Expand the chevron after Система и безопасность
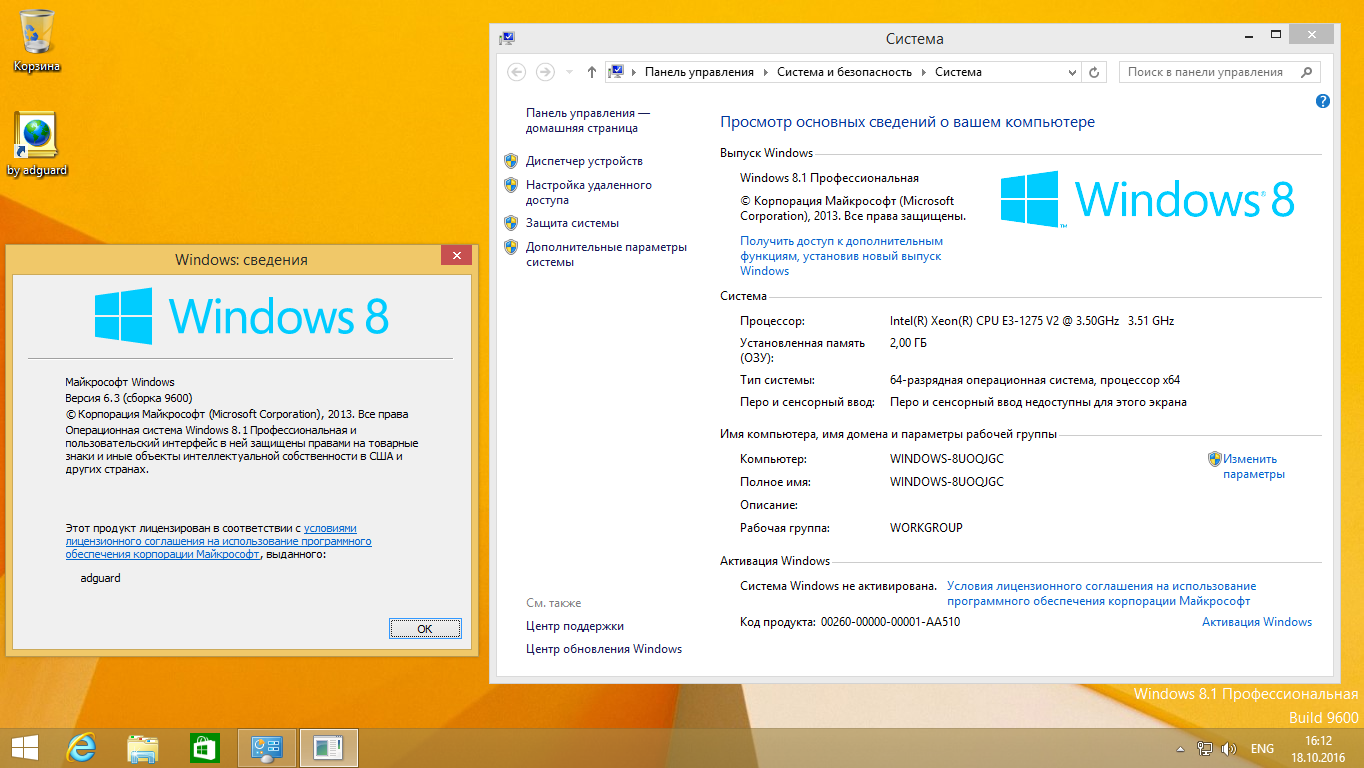Screen dimensions: 1364x768 pos(923,72)
